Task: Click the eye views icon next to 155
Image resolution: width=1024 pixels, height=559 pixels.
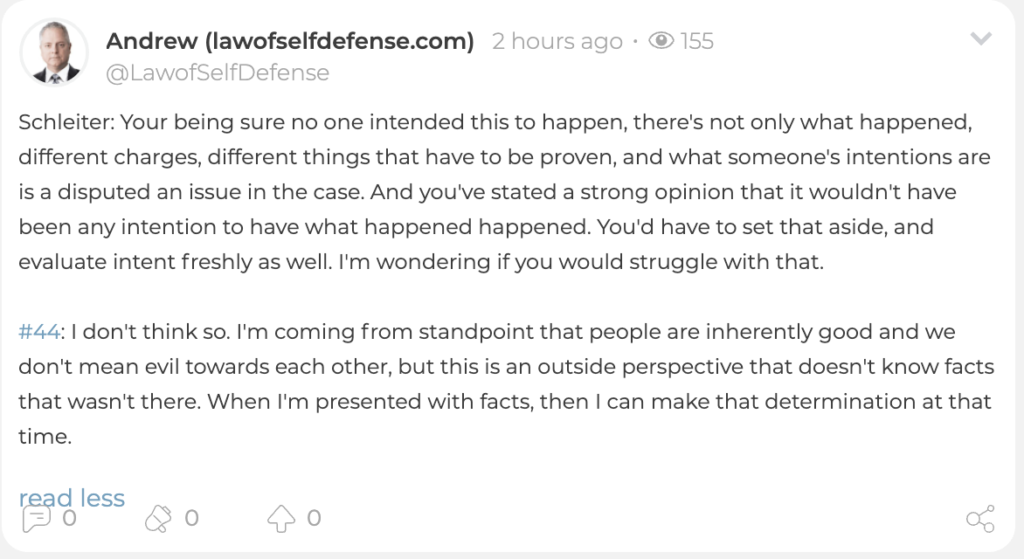Action: (661, 41)
